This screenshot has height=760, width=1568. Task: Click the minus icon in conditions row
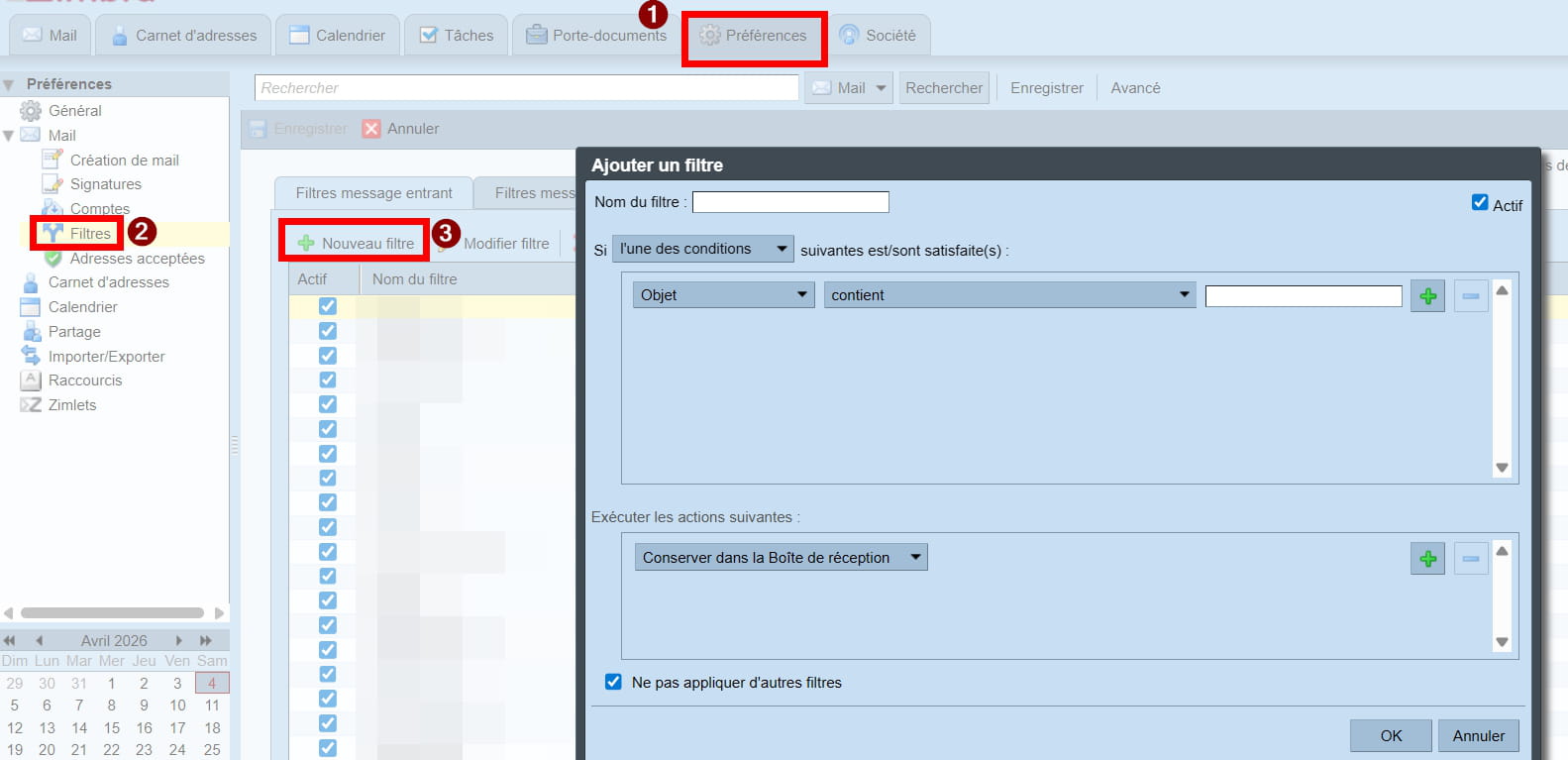[x=1470, y=296]
